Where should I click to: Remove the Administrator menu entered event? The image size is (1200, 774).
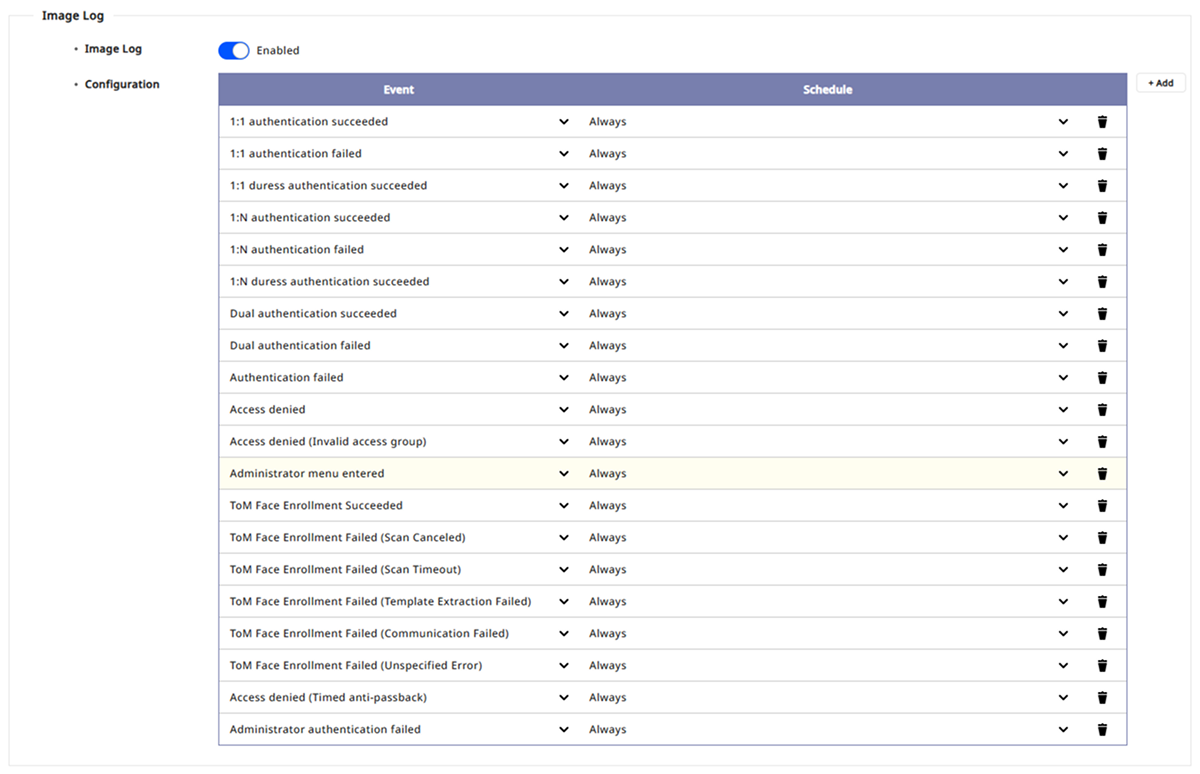(x=1102, y=474)
